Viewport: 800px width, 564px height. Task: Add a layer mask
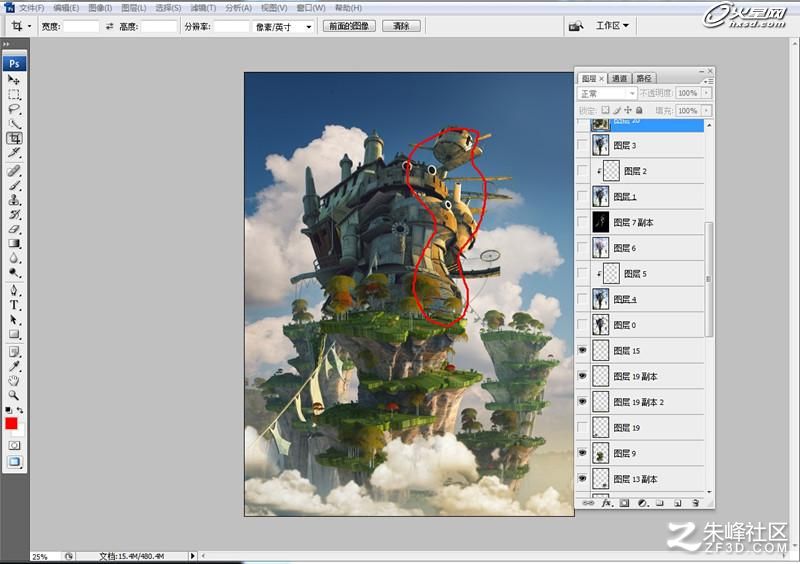pyautogui.click(x=624, y=503)
